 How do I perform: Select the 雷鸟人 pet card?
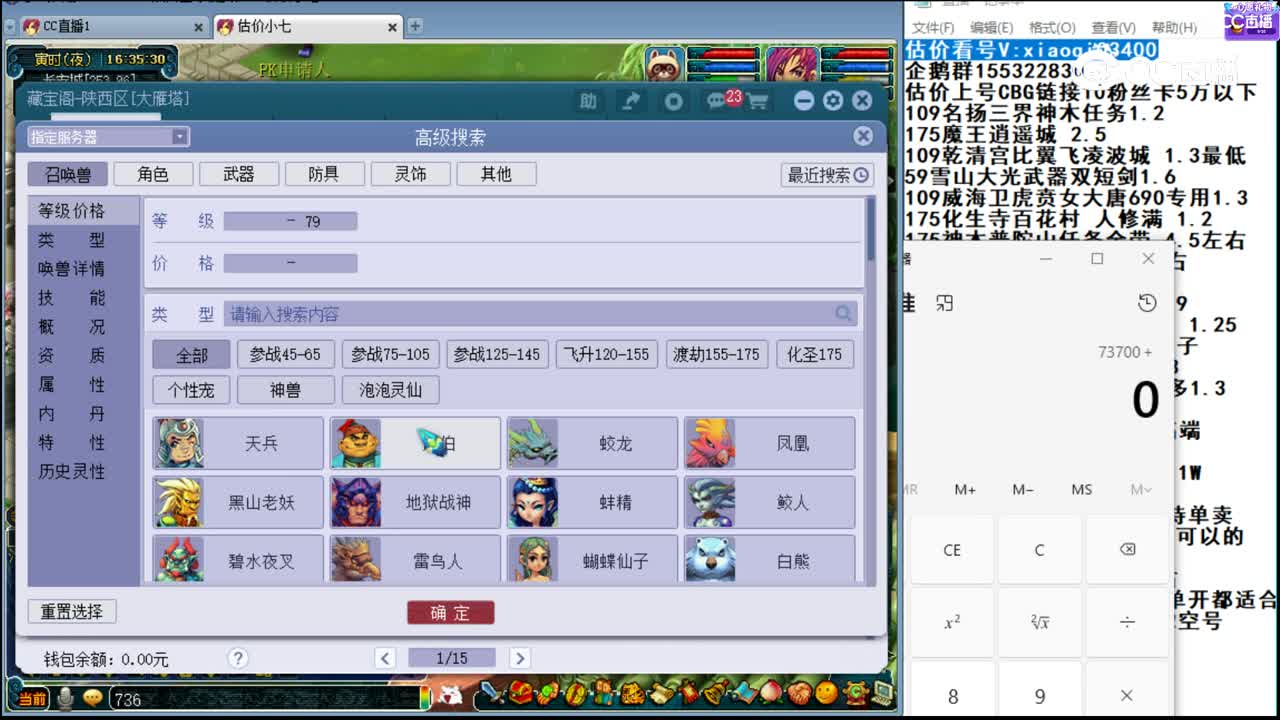pyautogui.click(x=415, y=559)
